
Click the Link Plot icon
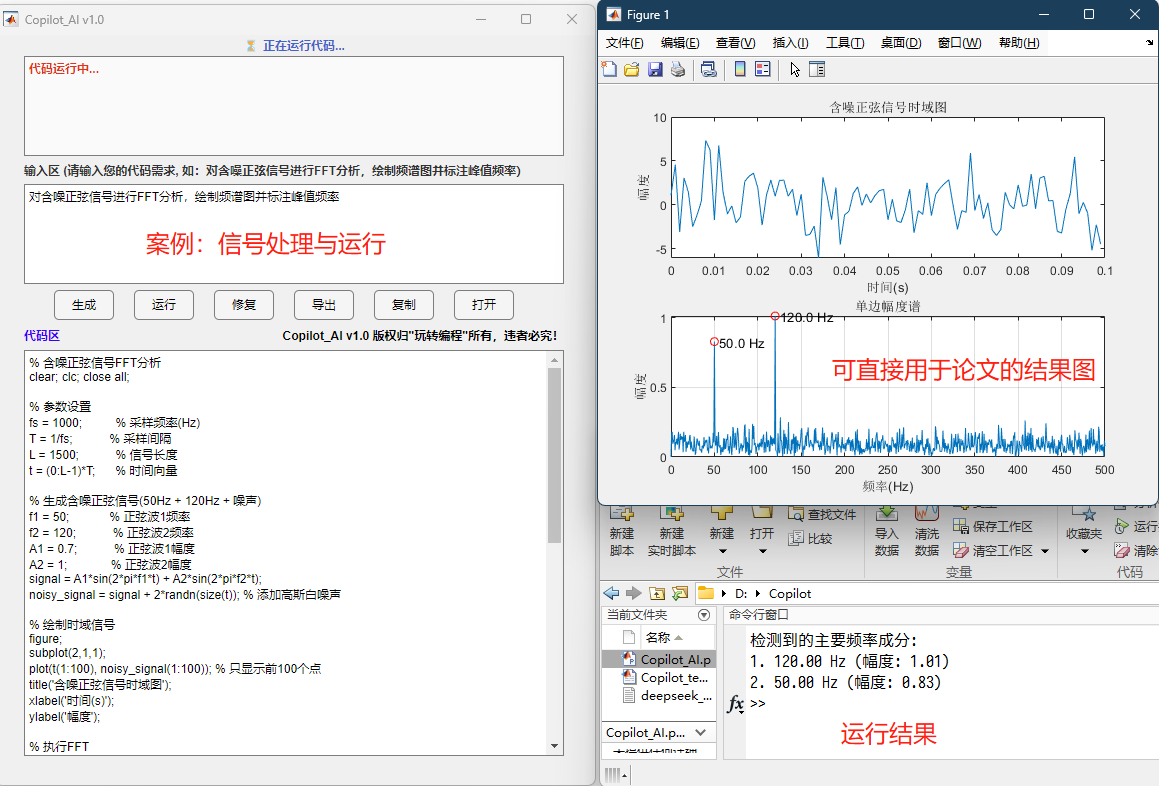[709, 69]
